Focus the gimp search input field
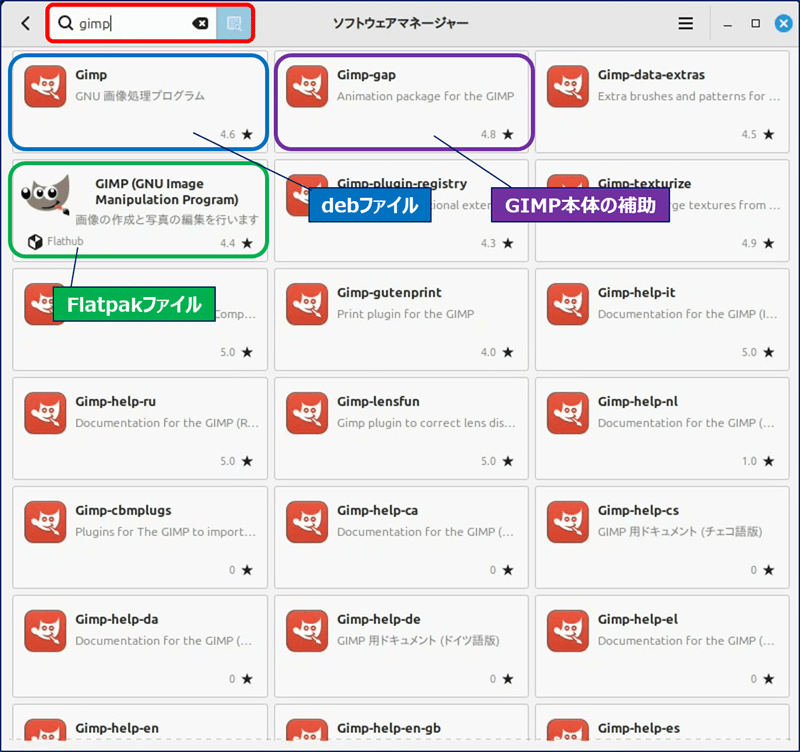Screen dimensions: 800x752 [133, 23]
